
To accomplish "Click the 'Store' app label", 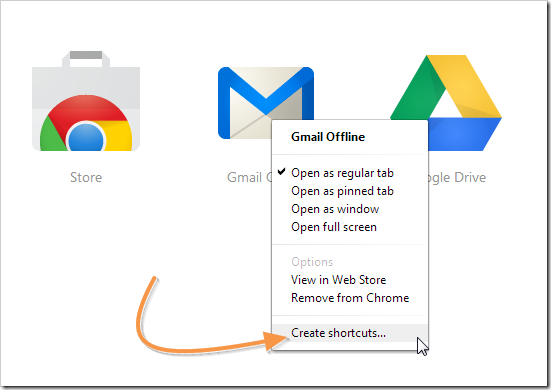I will pos(86,177).
